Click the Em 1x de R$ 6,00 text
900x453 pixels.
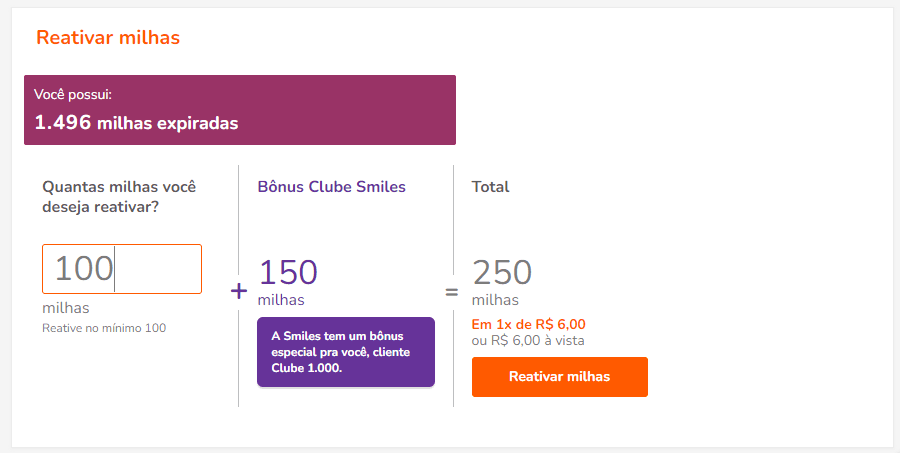coord(528,324)
